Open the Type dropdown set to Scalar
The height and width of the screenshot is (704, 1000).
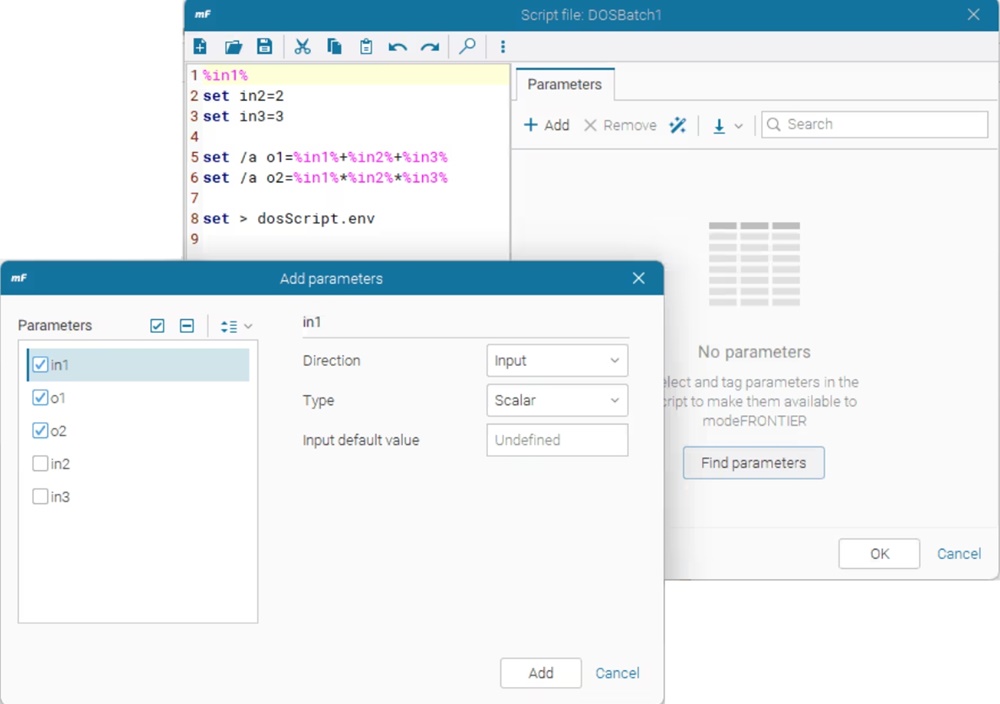pyautogui.click(x=557, y=400)
